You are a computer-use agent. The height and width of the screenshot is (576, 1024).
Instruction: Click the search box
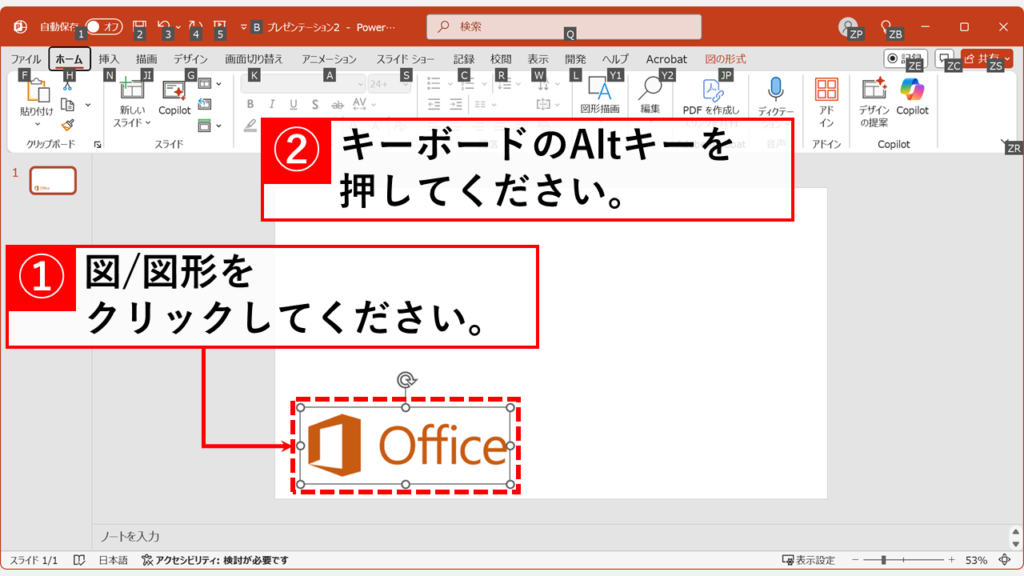pos(564,27)
